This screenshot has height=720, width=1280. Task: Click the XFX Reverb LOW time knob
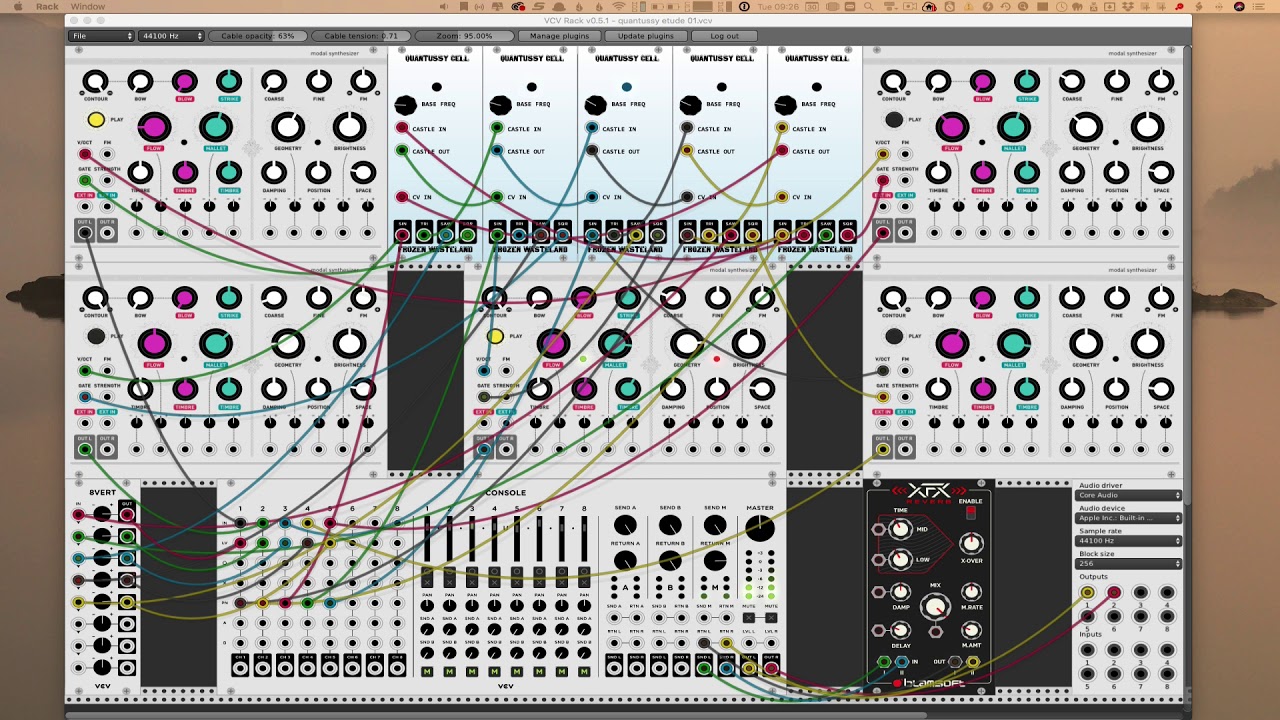pyautogui.click(x=900, y=559)
